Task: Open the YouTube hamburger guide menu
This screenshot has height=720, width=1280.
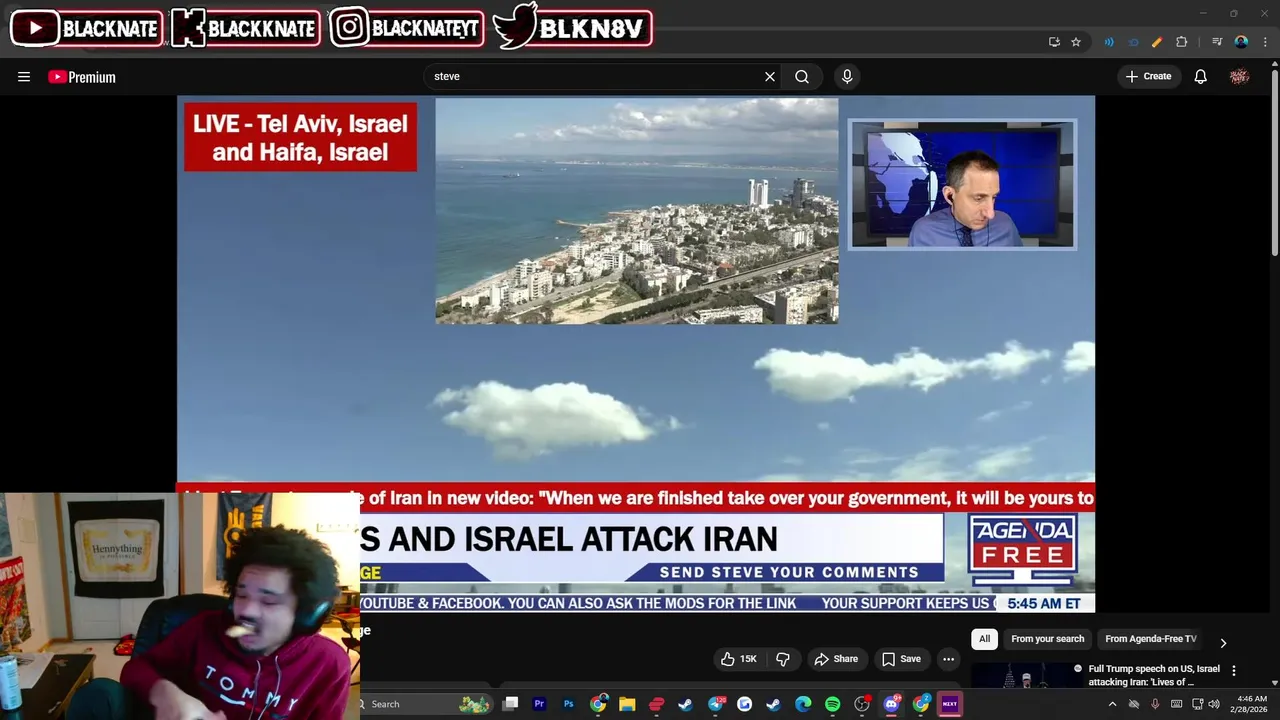Action: pyautogui.click(x=24, y=77)
